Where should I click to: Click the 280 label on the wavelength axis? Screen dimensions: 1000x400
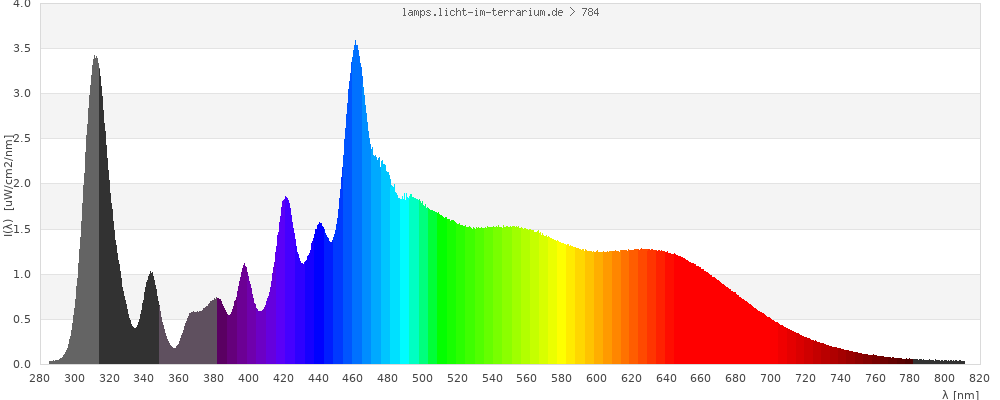[x=40, y=378]
